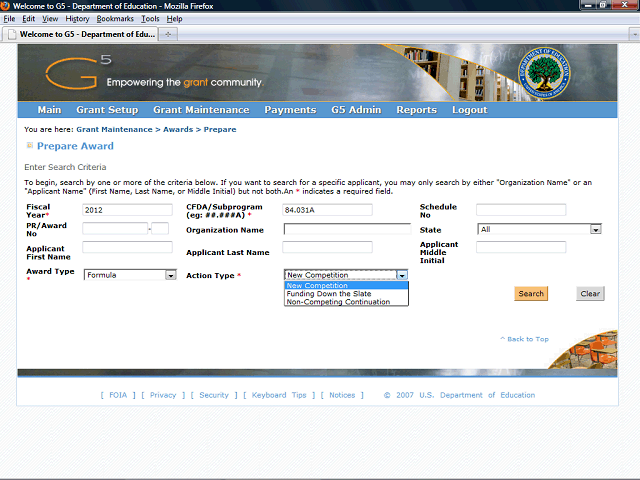Open the Edit menu
This screenshot has height=480, width=640.
28,19
